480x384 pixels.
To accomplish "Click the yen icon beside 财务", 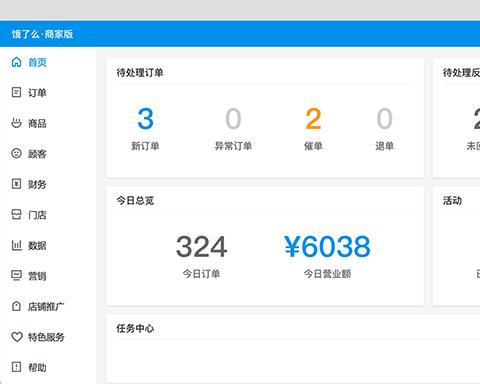I will click(16, 184).
